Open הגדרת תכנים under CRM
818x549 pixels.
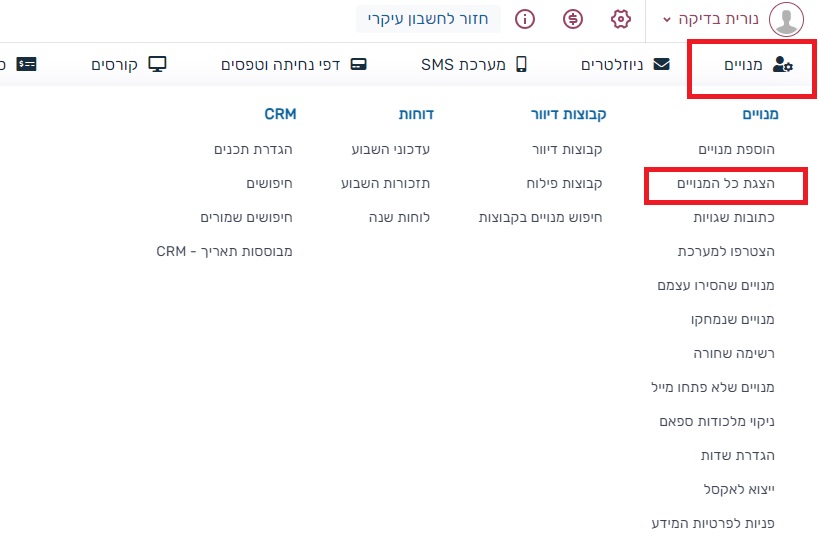coord(253,149)
